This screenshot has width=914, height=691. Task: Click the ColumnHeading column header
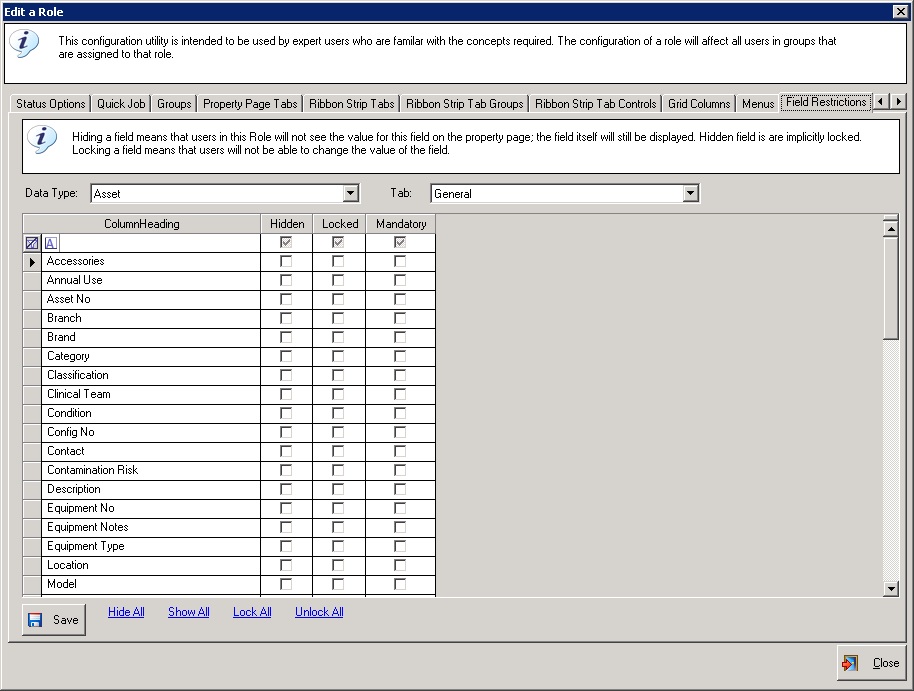[142, 224]
